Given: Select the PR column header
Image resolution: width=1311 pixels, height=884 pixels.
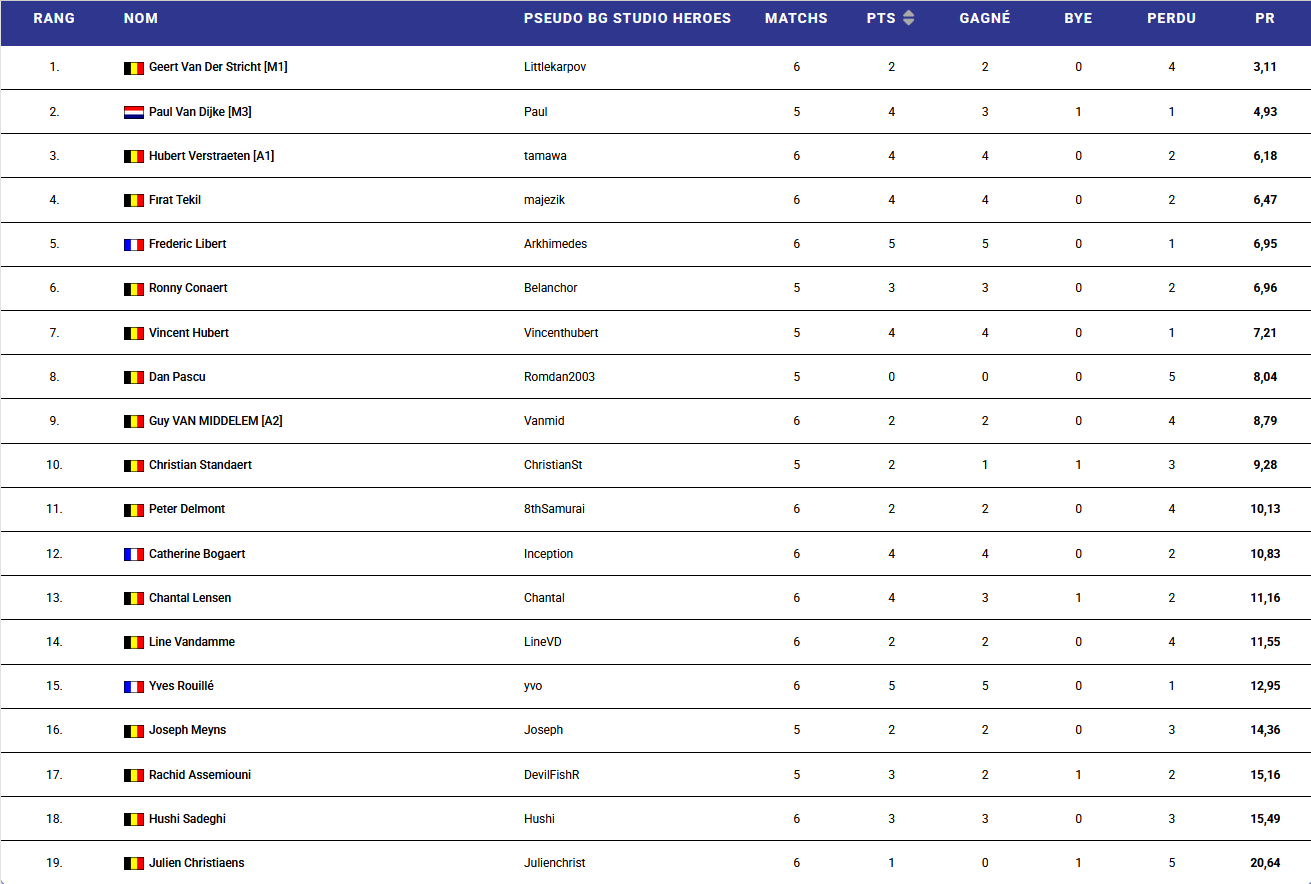Looking at the screenshot, I should tap(1265, 18).
